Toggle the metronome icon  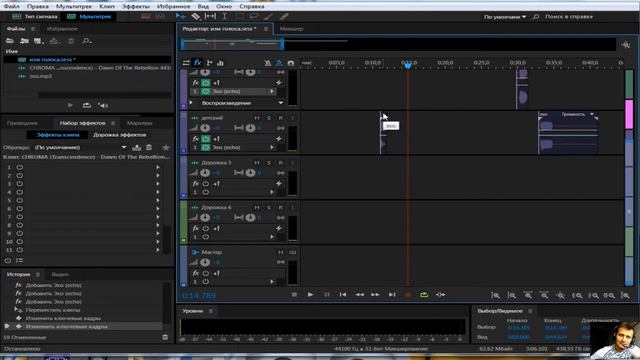268,63
